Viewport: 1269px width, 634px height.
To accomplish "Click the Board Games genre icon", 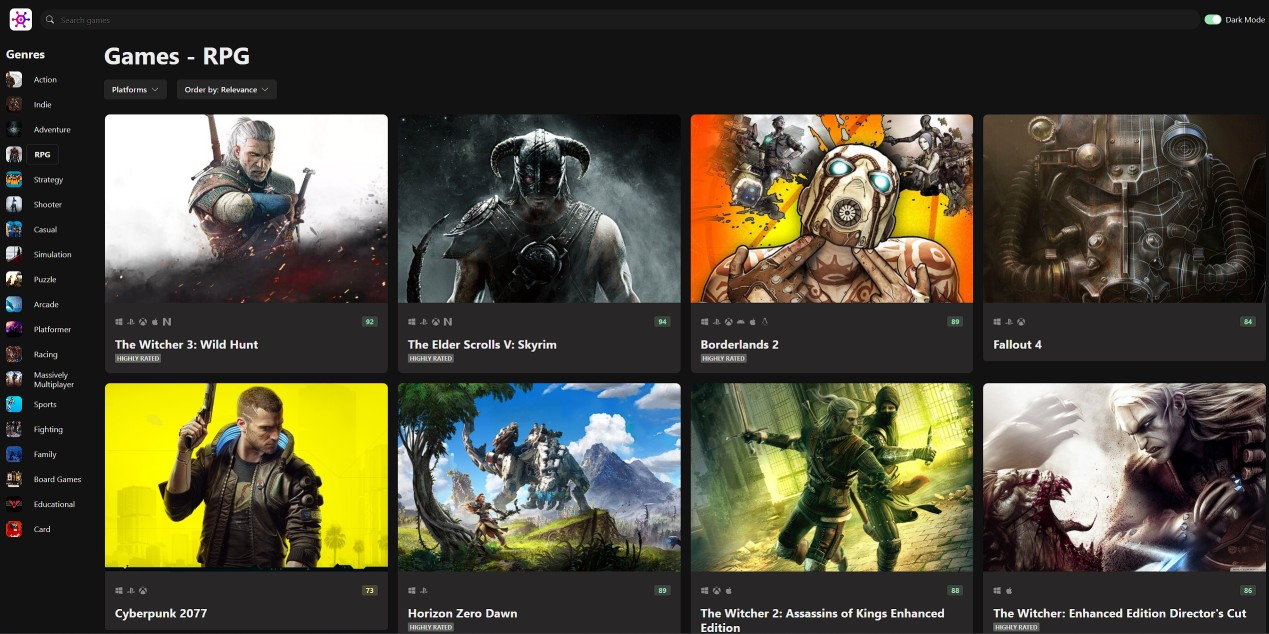I will point(14,479).
